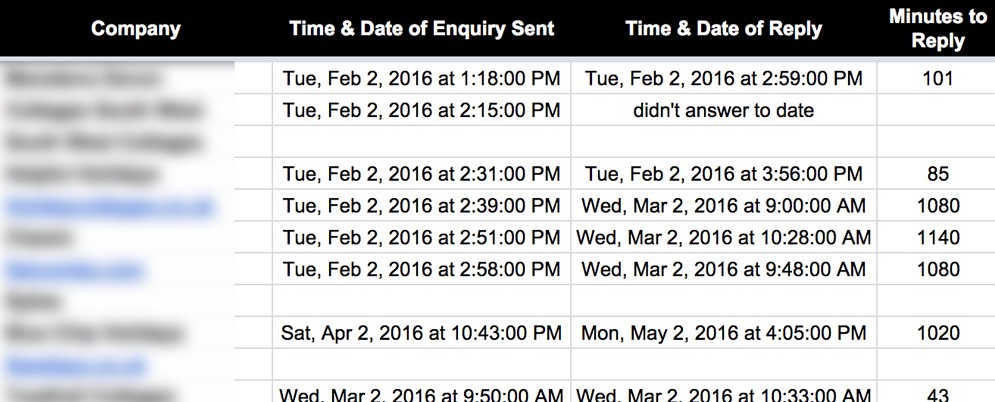Image resolution: width=995 pixels, height=402 pixels.
Task: Click the Company column header
Action: coord(136,29)
